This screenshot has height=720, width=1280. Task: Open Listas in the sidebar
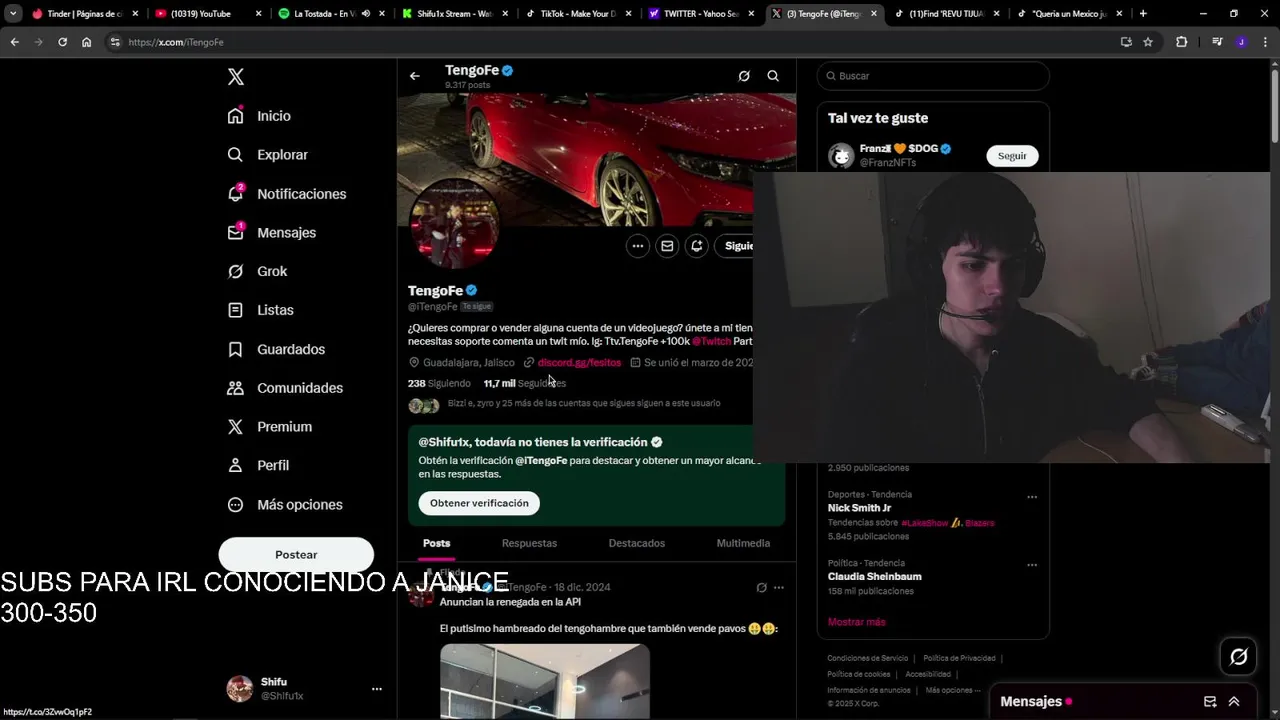pos(261,310)
